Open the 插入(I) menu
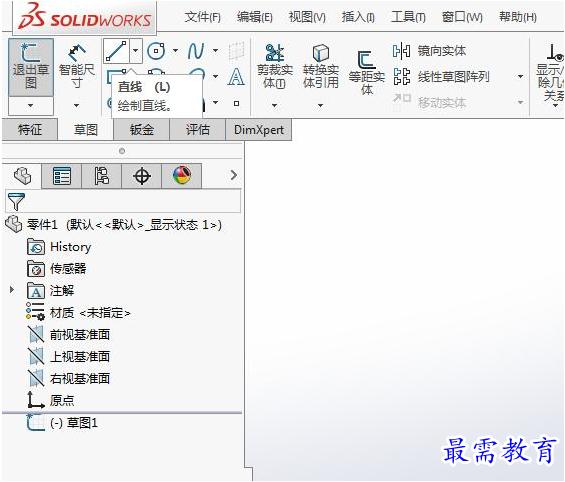The width and height of the screenshot is (565, 482). 358,17
